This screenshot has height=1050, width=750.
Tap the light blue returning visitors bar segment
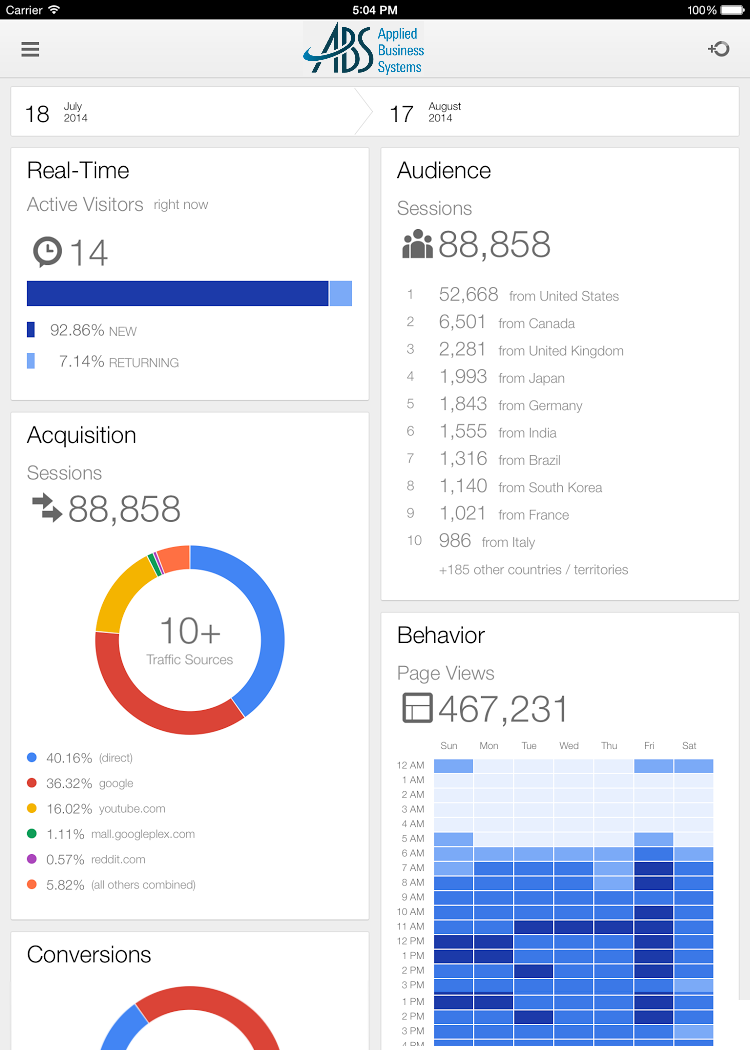pos(341,293)
